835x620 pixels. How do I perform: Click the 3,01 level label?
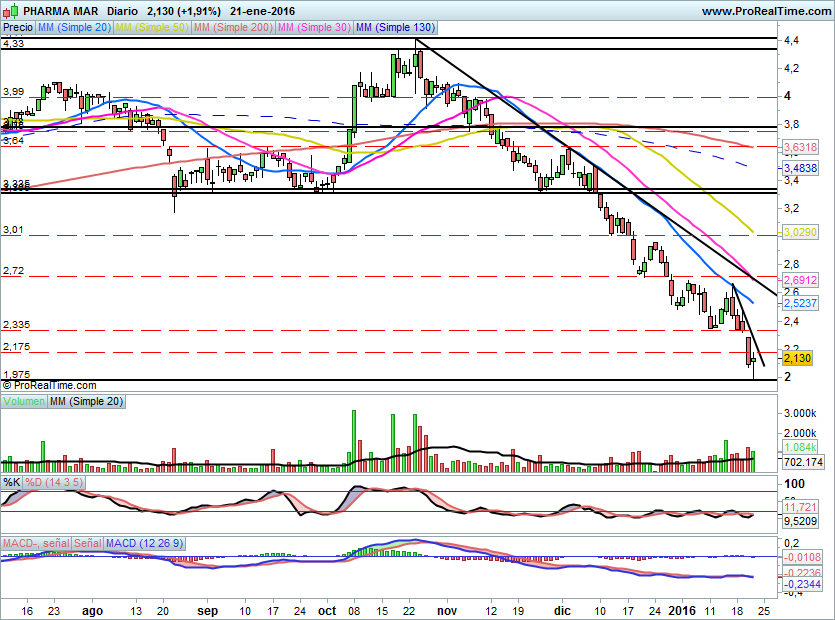tap(13, 230)
